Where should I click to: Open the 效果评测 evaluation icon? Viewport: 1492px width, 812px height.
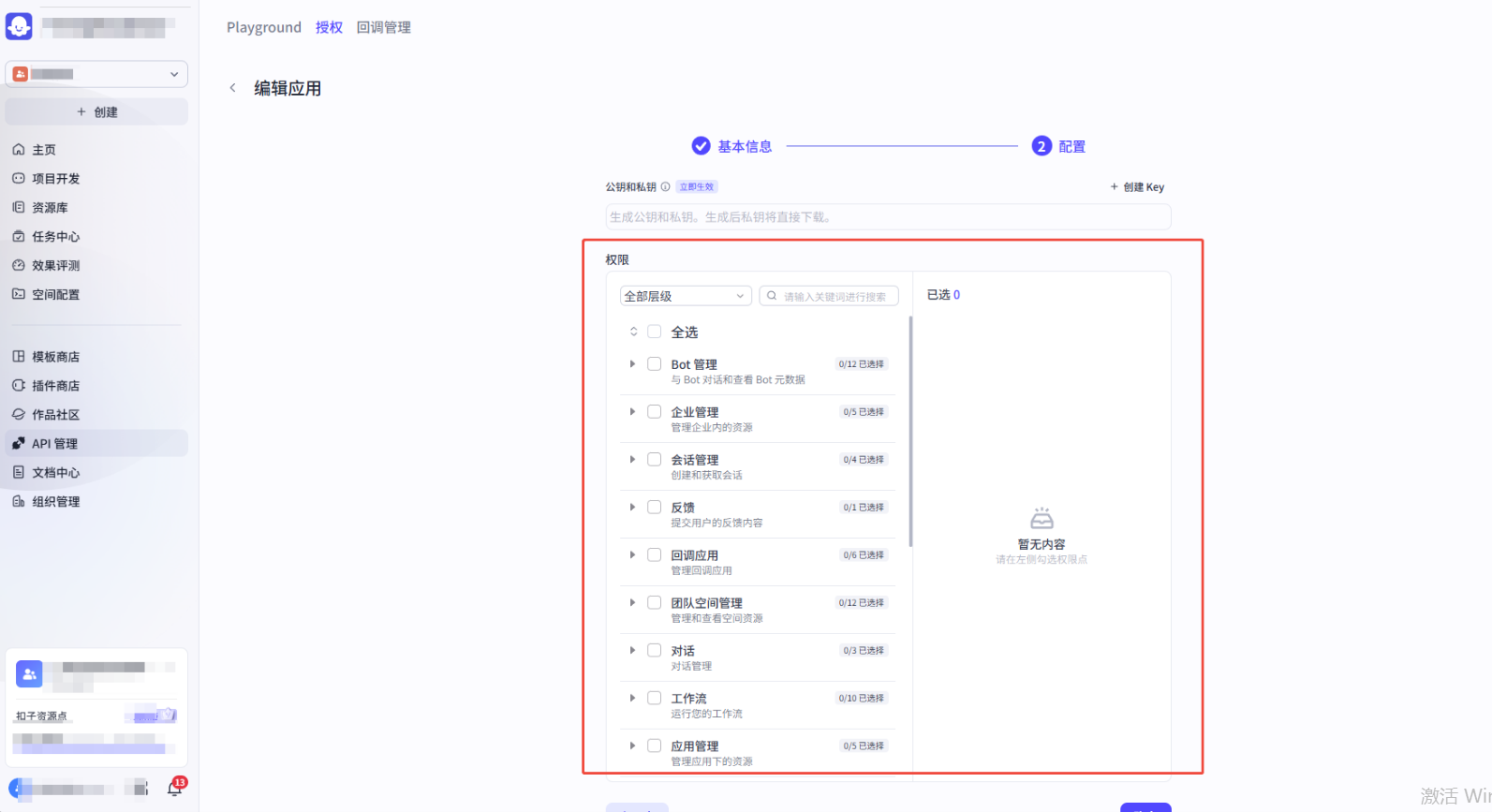point(19,266)
